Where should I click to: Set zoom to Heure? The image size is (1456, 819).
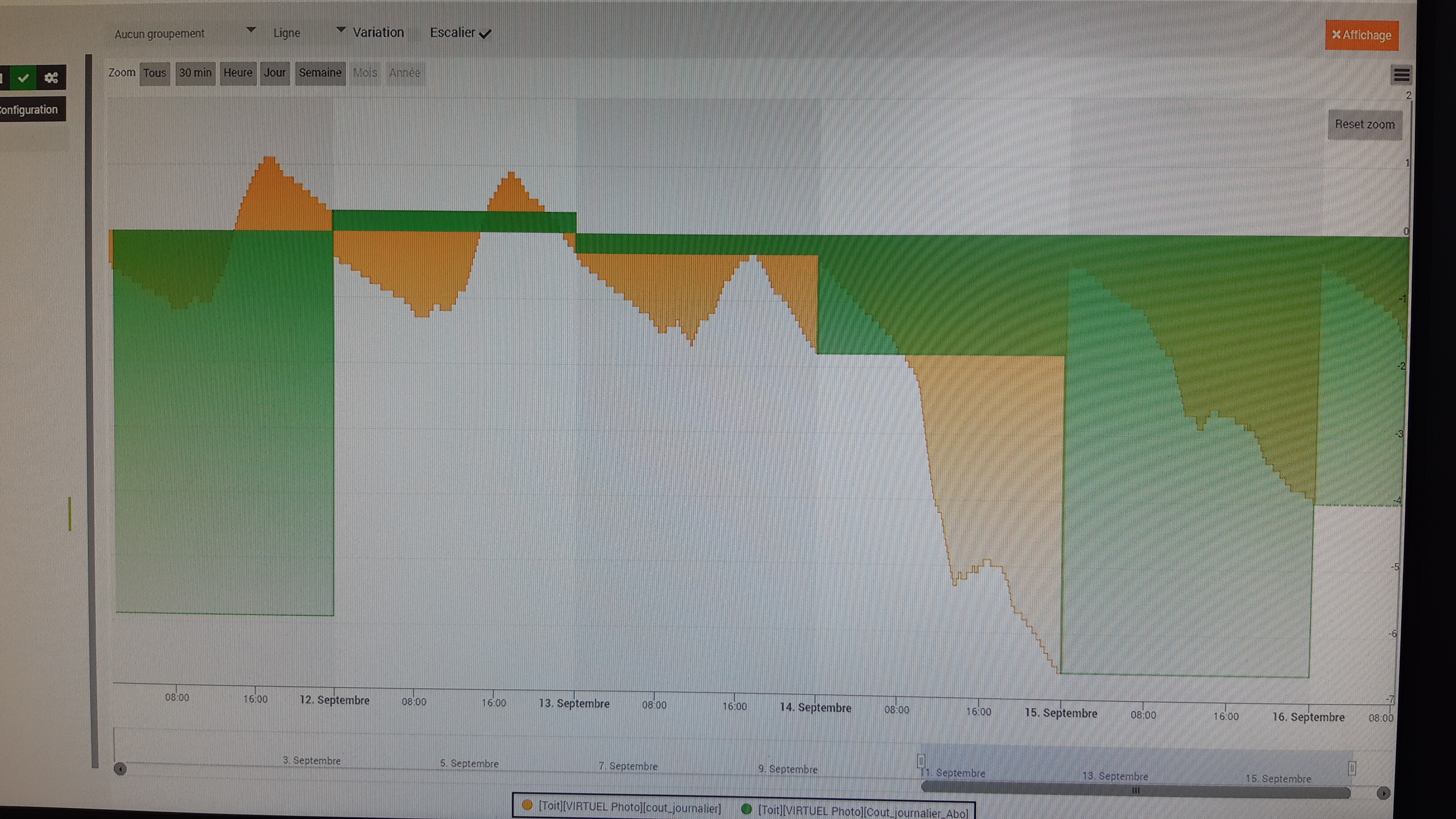click(x=237, y=73)
